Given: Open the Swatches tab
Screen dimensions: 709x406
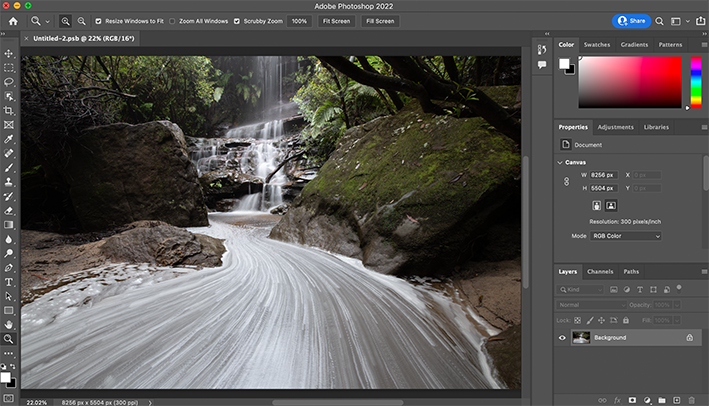Looking at the screenshot, I should click(597, 44).
